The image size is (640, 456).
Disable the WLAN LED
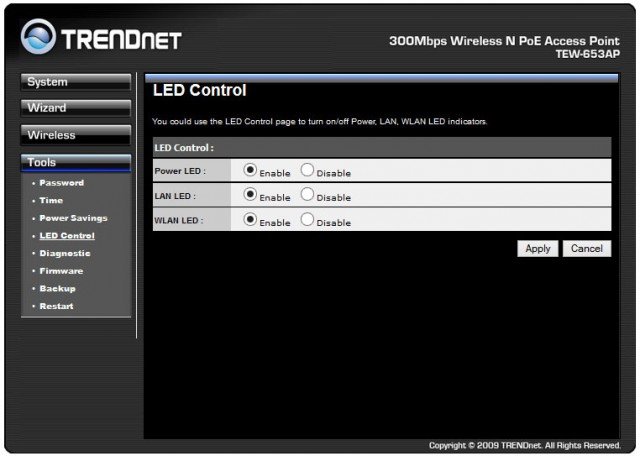point(307,220)
